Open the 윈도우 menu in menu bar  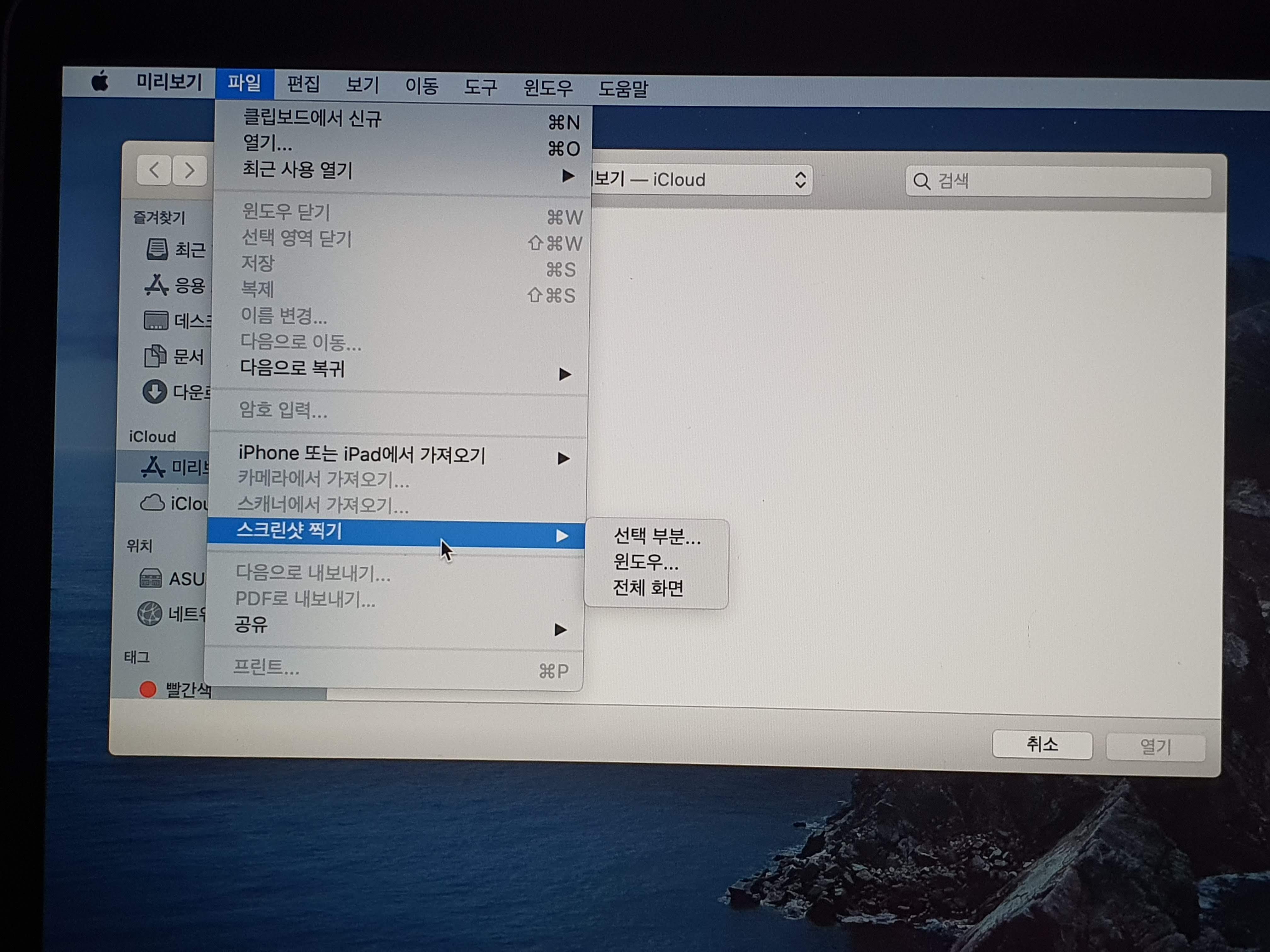pyautogui.click(x=548, y=88)
